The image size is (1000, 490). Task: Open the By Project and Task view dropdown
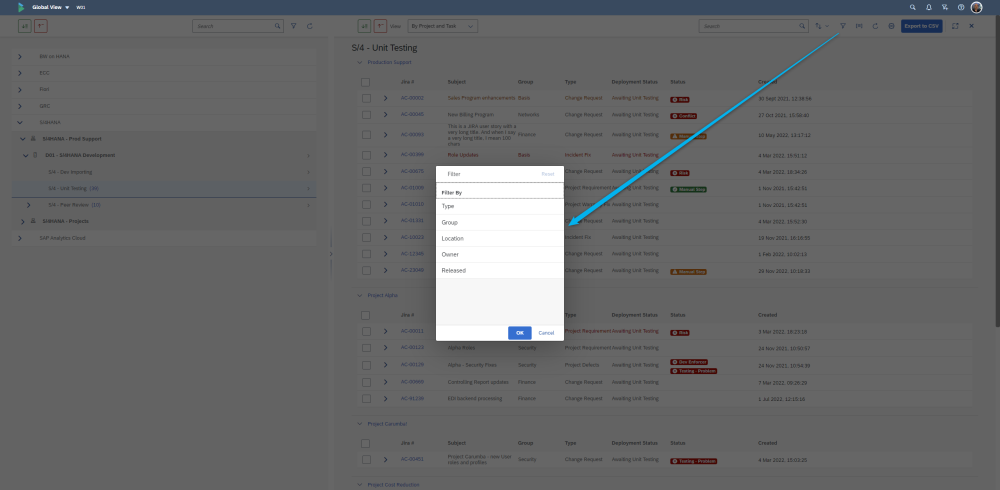pos(443,26)
